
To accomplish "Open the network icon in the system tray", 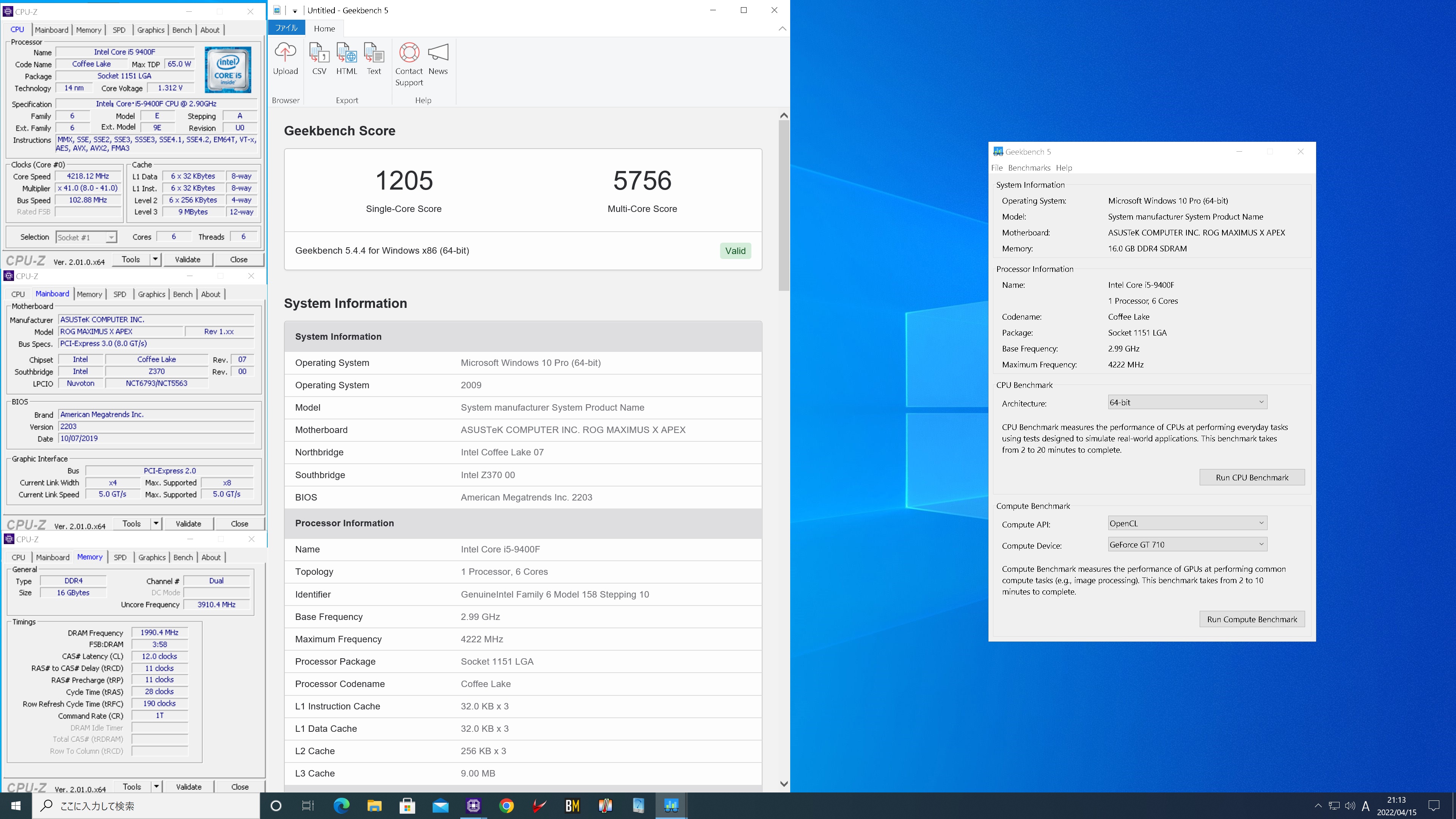I will tap(1334, 805).
